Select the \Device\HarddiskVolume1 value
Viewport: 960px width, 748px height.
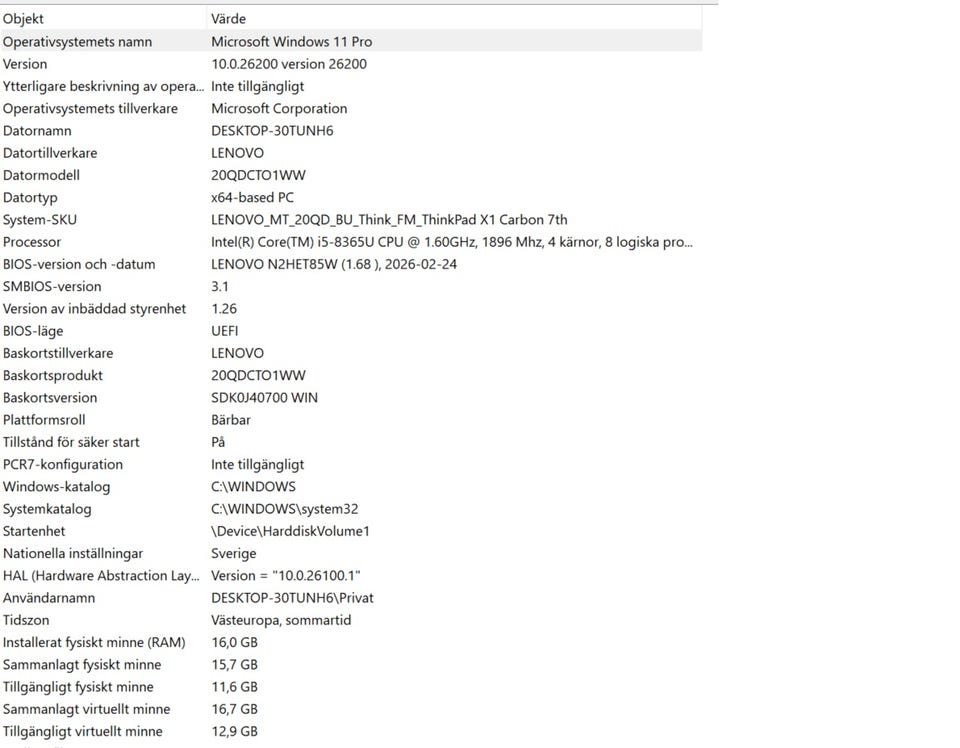point(290,531)
